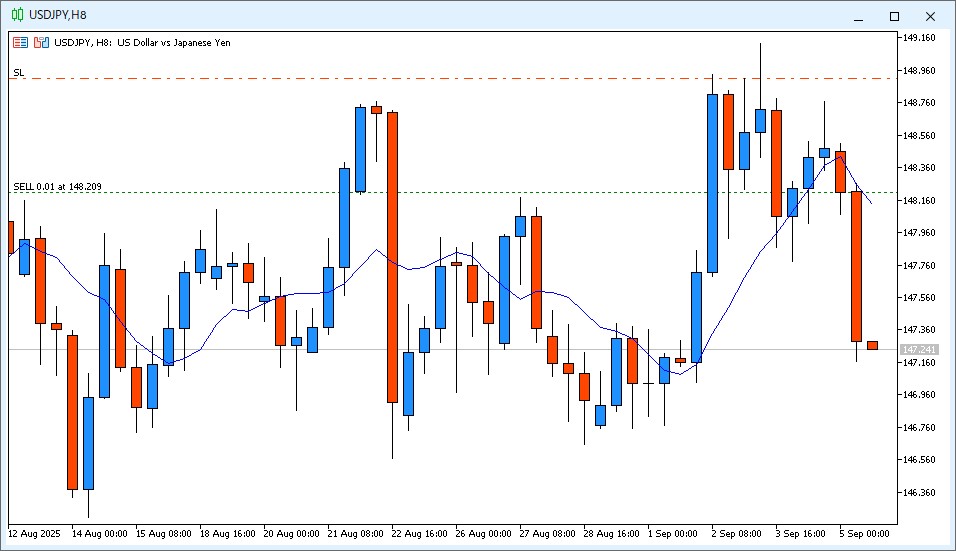Viewport: 956px width, 551px height.
Task: Click the 147.360 price scale label
Action: [919, 330]
